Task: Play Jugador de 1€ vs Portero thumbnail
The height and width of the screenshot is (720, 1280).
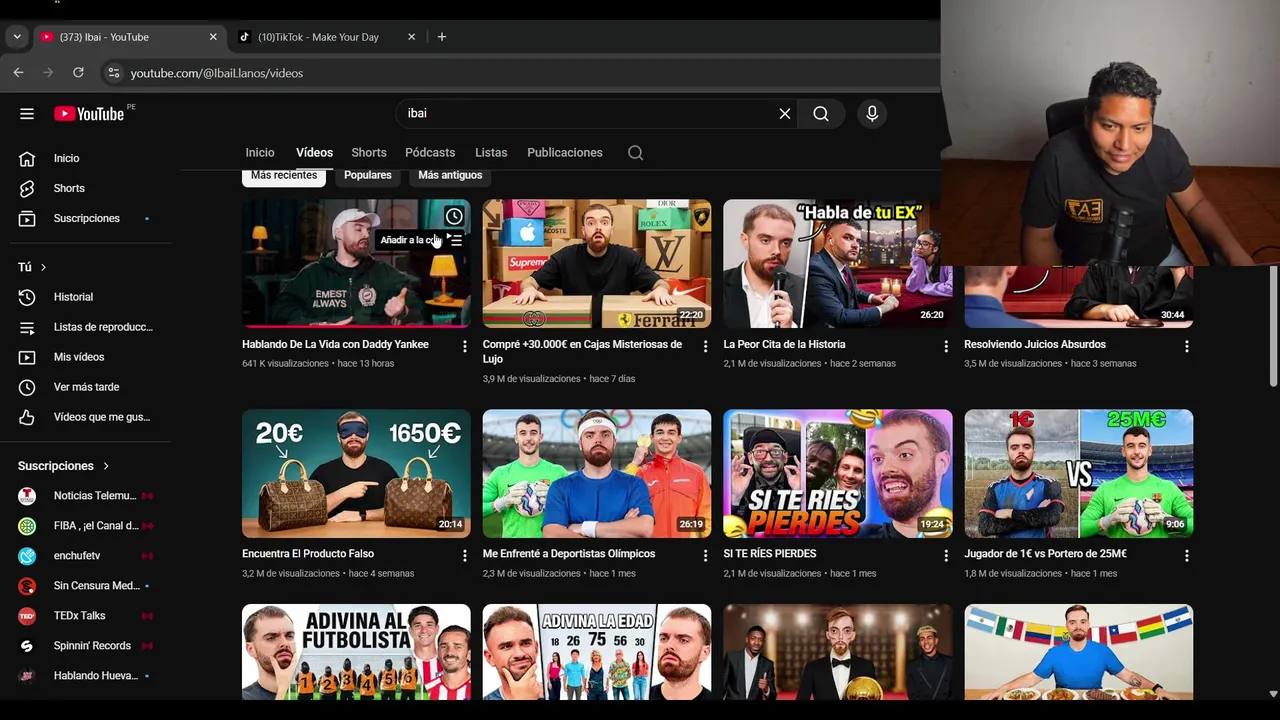Action: click(1079, 473)
